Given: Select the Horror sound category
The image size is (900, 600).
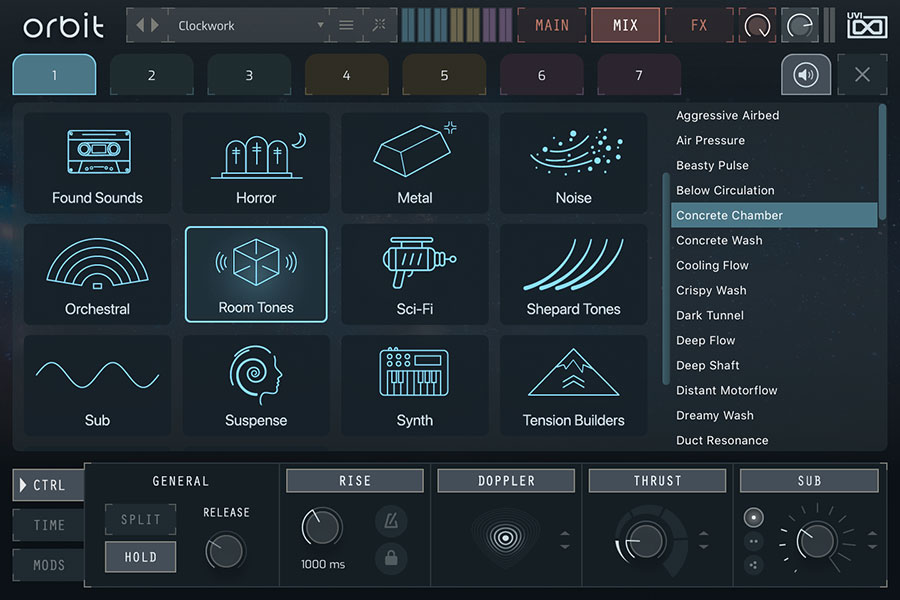Looking at the screenshot, I should click(x=256, y=163).
